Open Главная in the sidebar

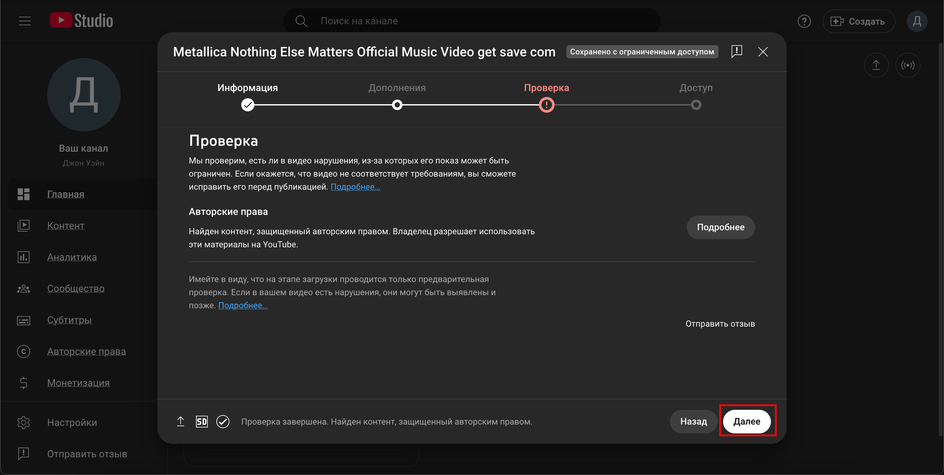(x=66, y=194)
